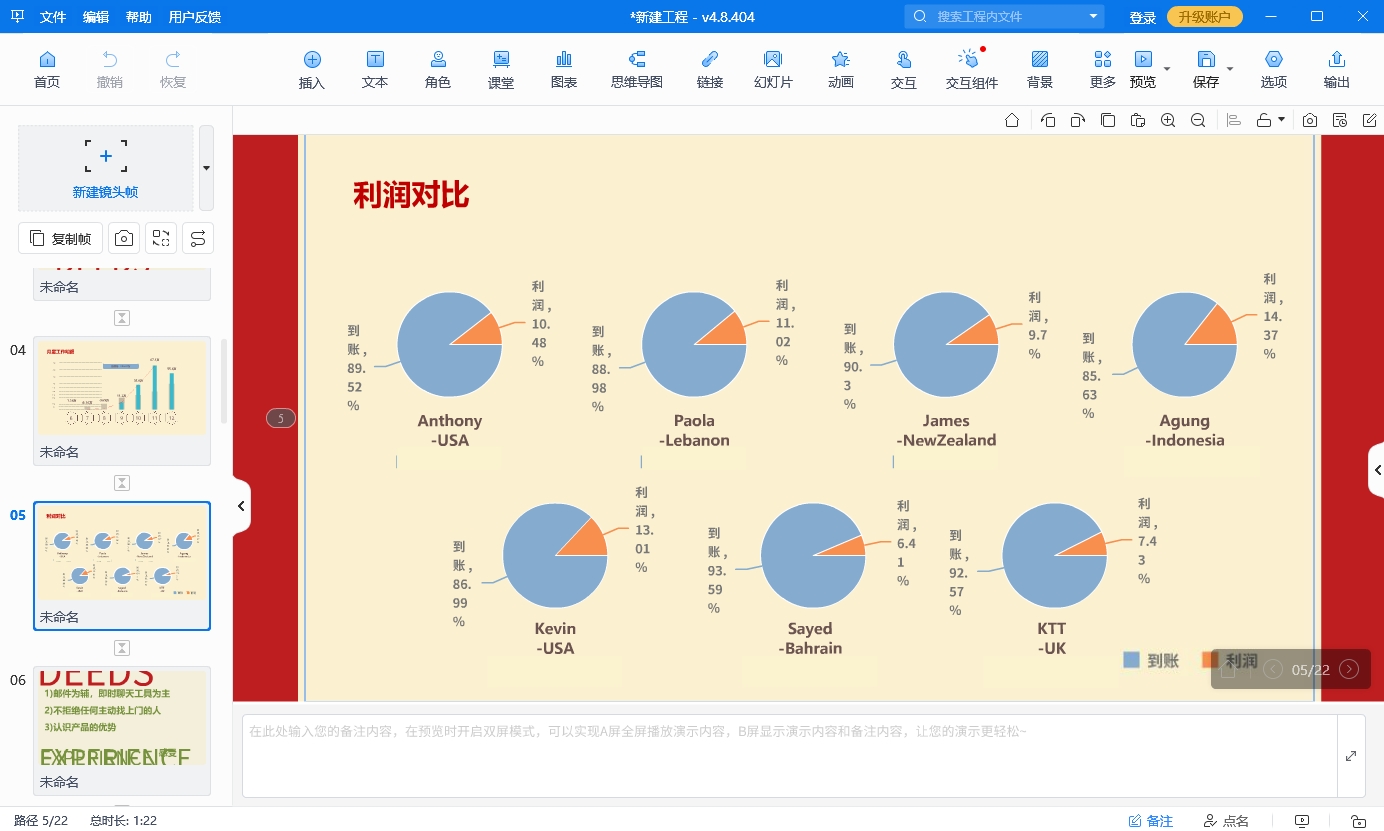1384x831 pixels.
Task: Click the status bar lock icon
Action: coord(1358,821)
